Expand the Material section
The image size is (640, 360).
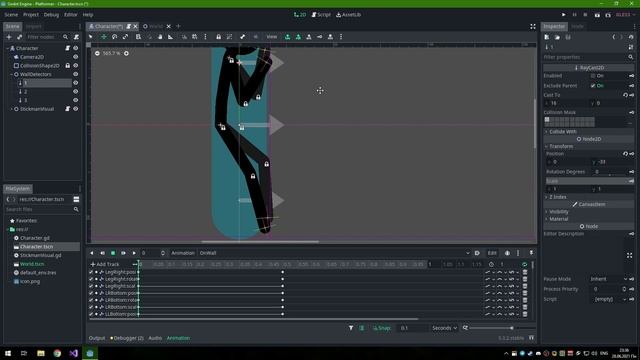(x=547, y=219)
